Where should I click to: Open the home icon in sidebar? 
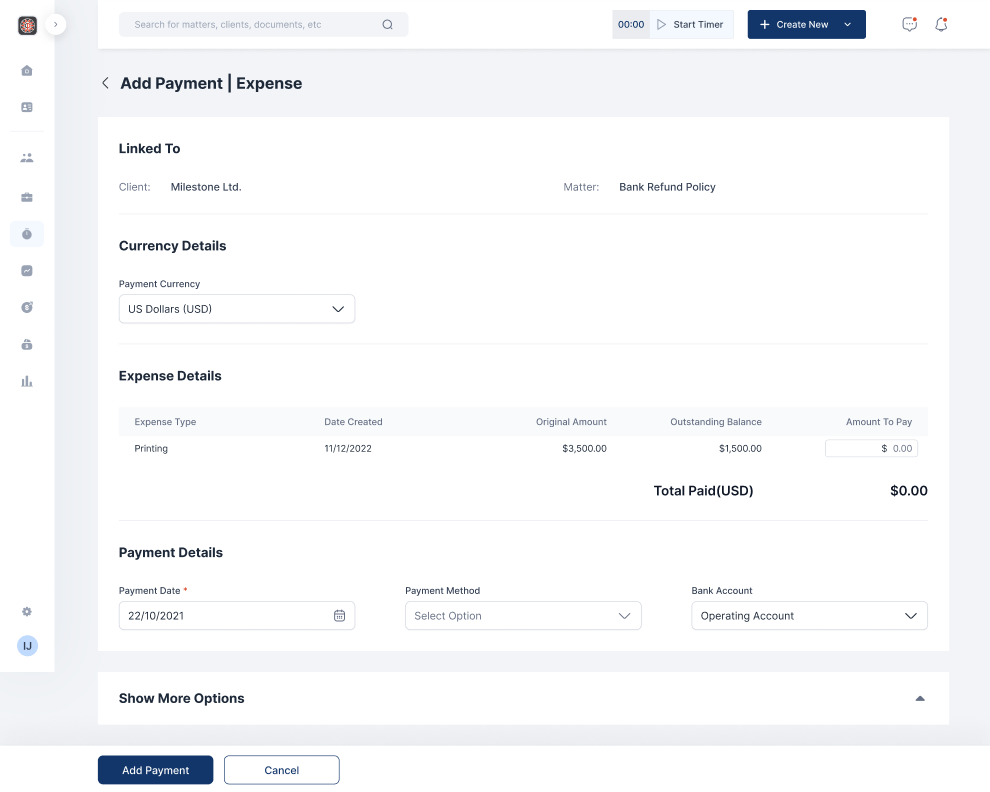tap(27, 70)
